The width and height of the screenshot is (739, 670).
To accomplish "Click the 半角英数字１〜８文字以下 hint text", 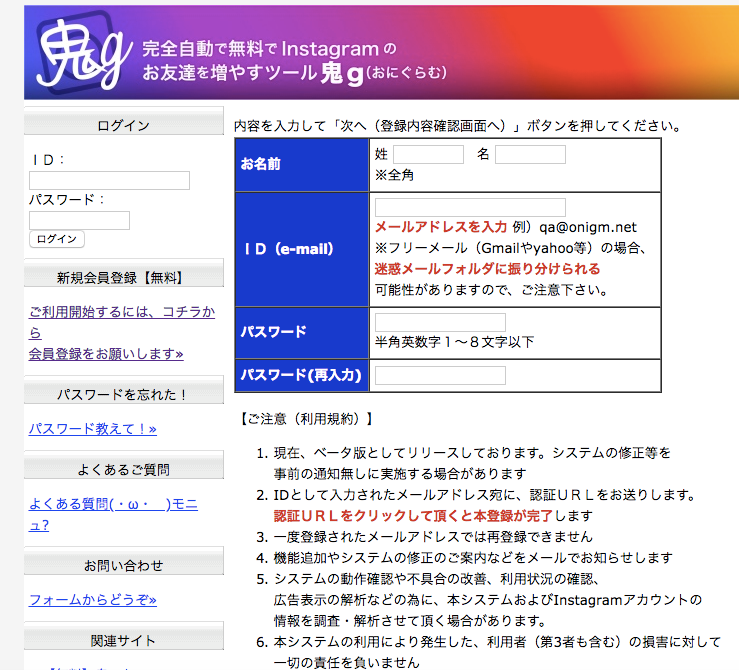I will coord(454,342).
